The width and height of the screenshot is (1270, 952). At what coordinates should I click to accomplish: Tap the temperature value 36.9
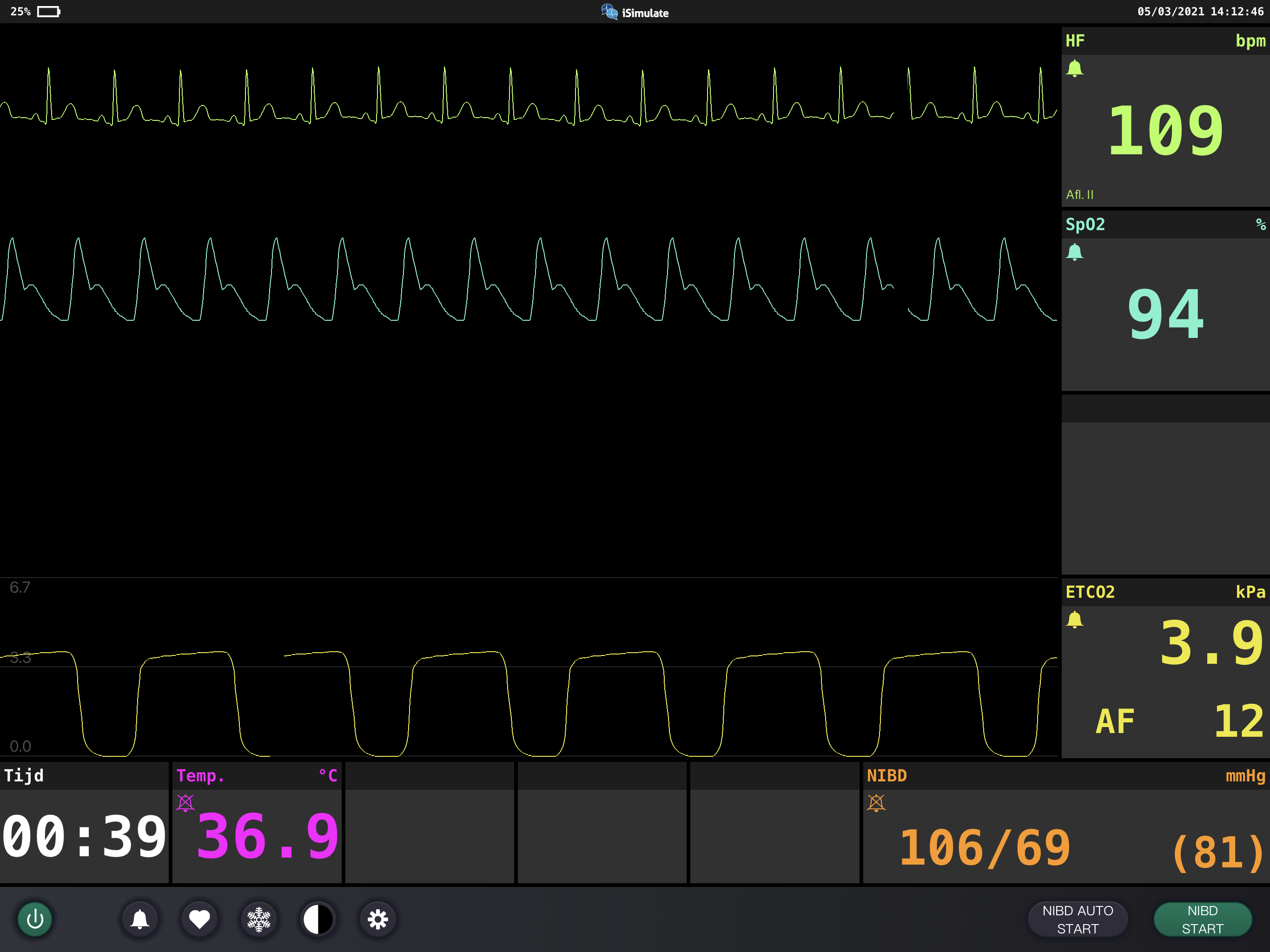(268, 835)
